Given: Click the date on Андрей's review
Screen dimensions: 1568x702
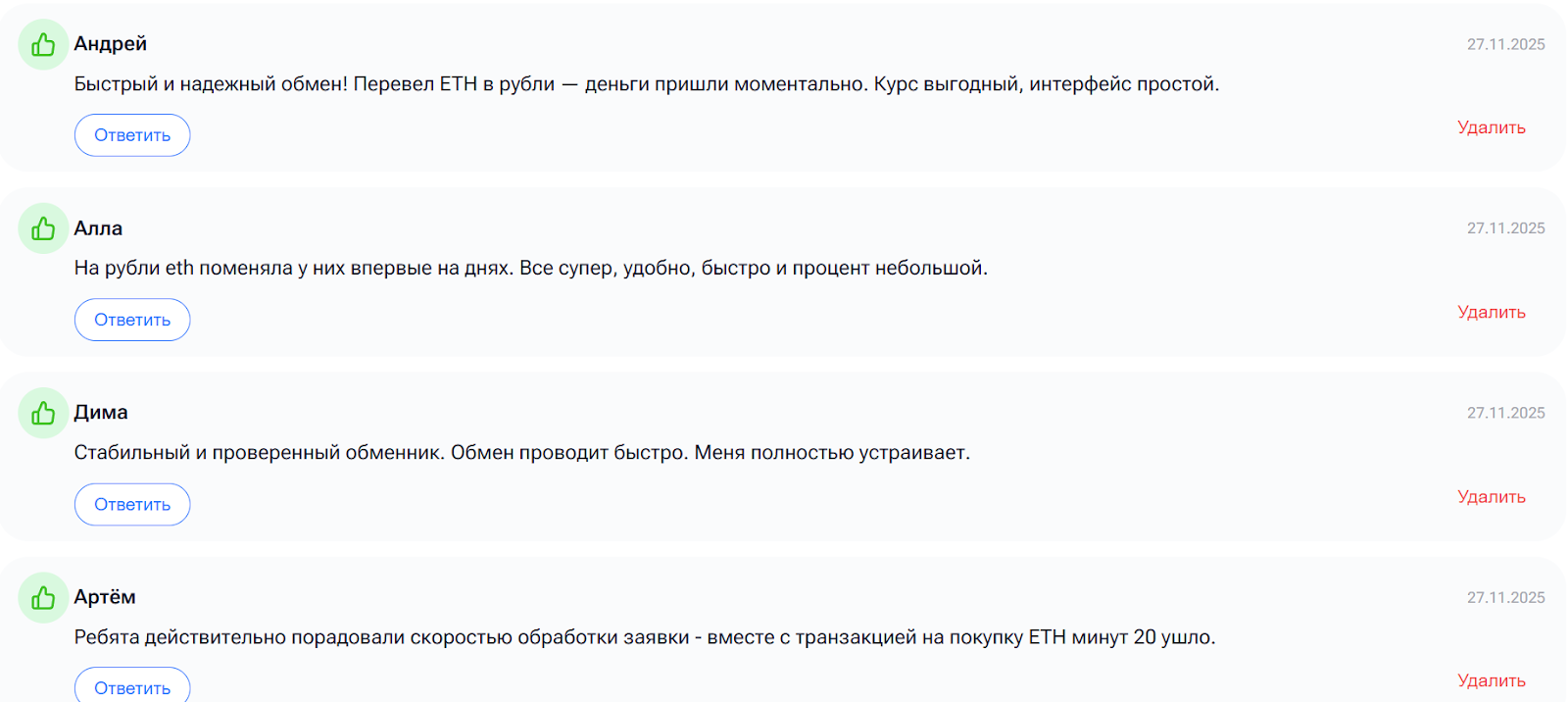Looking at the screenshot, I should pos(1505,44).
